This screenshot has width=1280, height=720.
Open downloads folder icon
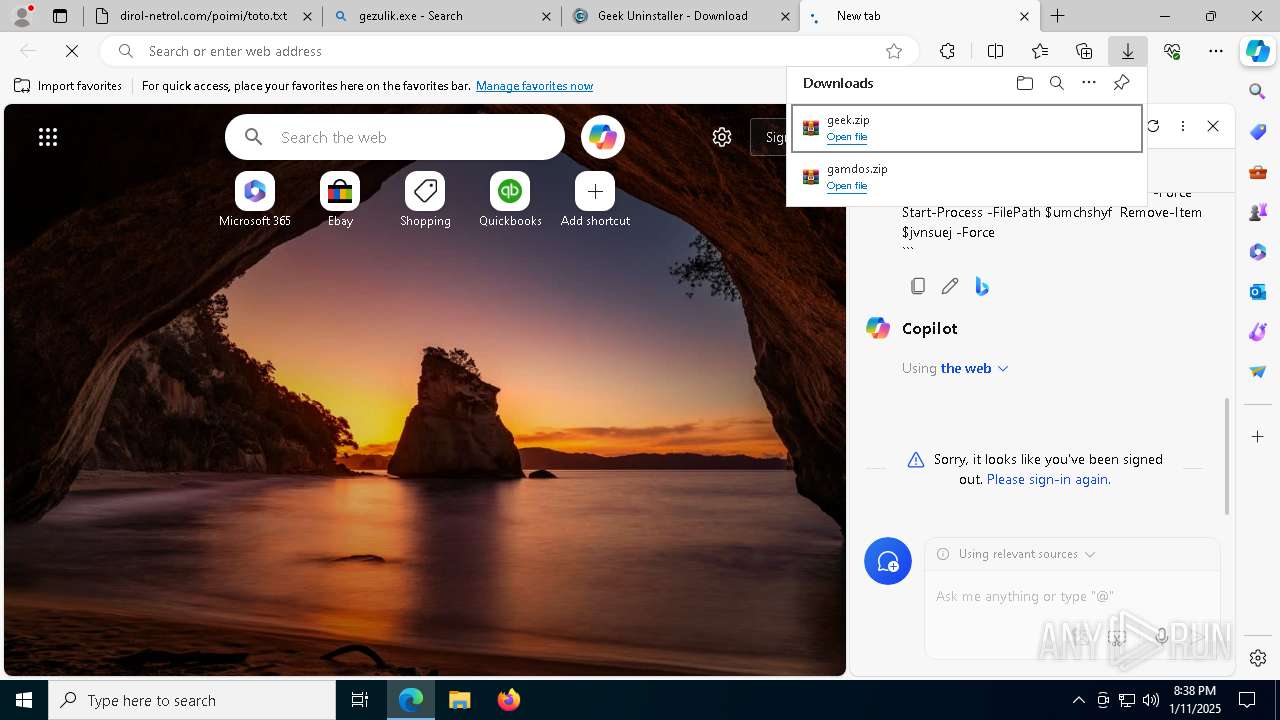[1024, 83]
